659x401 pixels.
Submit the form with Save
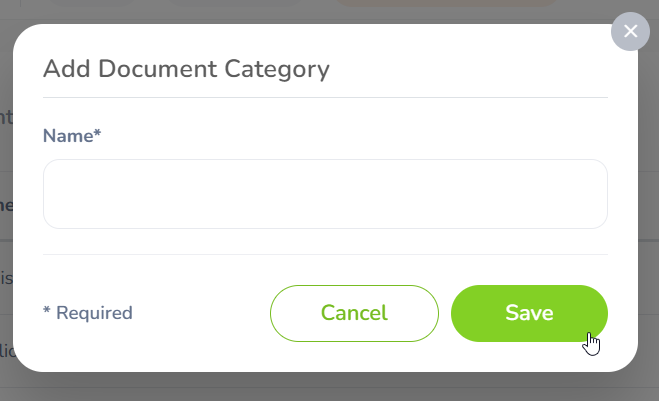(529, 313)
